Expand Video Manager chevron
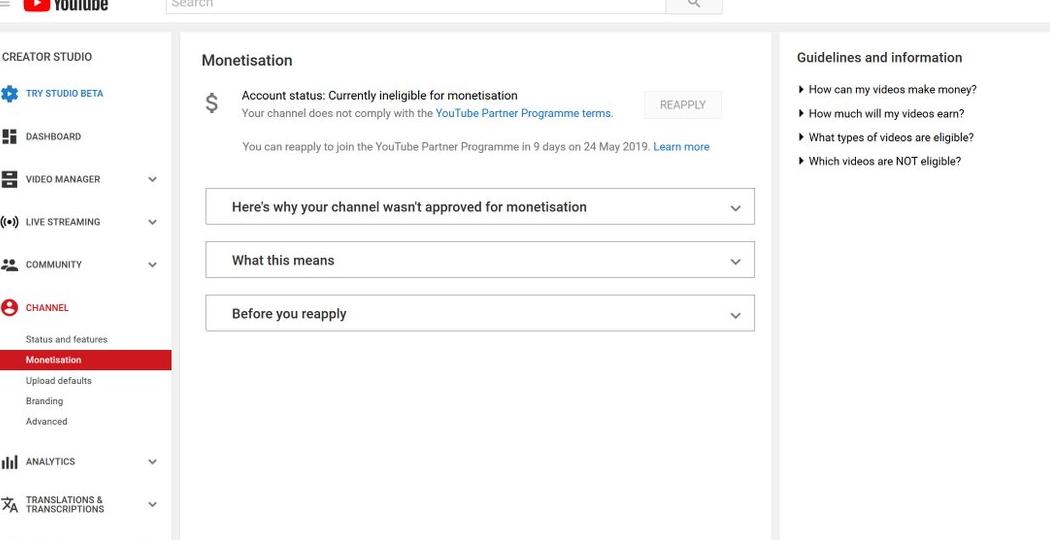The height and width of the screenshot is (540, 1050). click(153, 180)
